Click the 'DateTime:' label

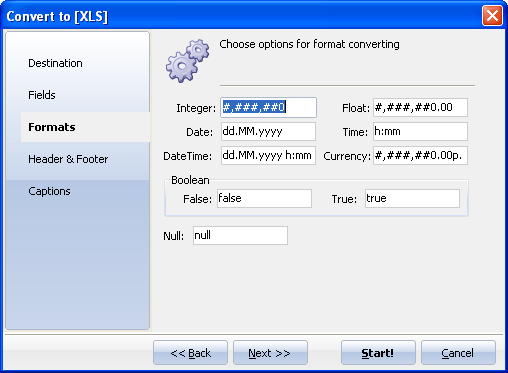click(x=187, y=156)
